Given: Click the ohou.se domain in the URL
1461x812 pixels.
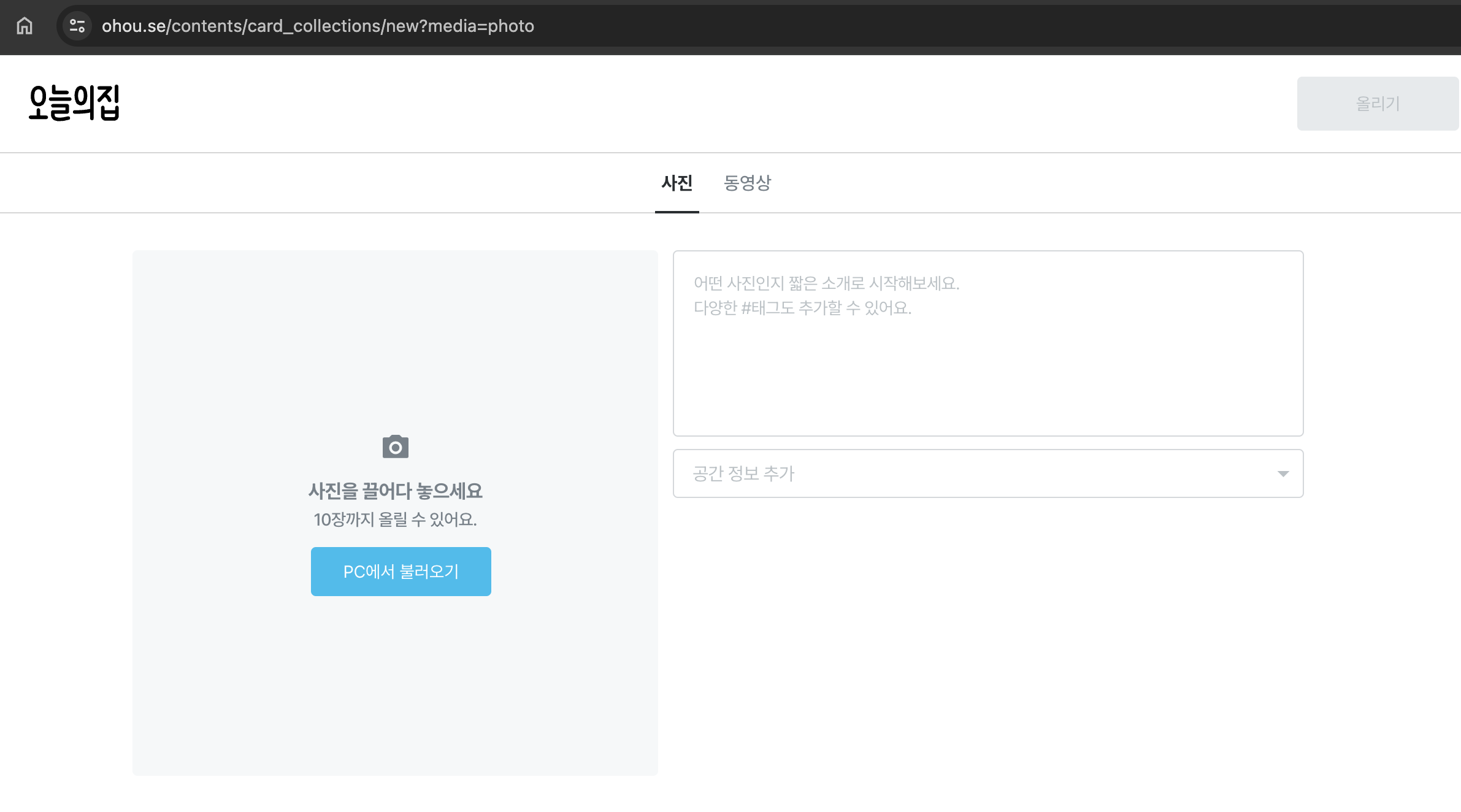Looking at the screenshot, I should point(134,26).
